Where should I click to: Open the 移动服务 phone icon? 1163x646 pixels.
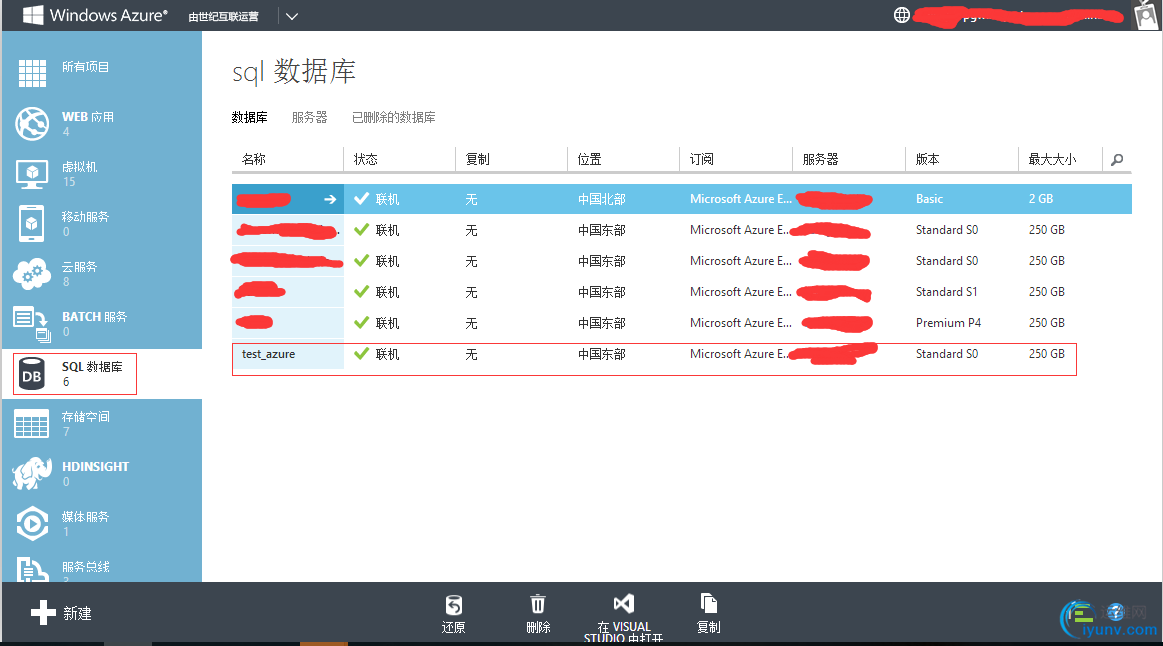tap(31, 223)
